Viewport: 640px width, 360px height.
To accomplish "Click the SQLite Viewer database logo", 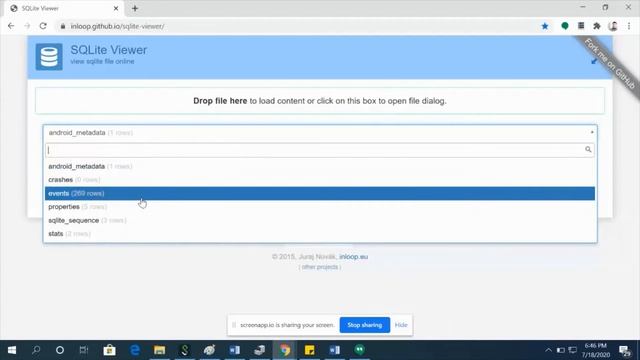I will (x=49, y=57).
